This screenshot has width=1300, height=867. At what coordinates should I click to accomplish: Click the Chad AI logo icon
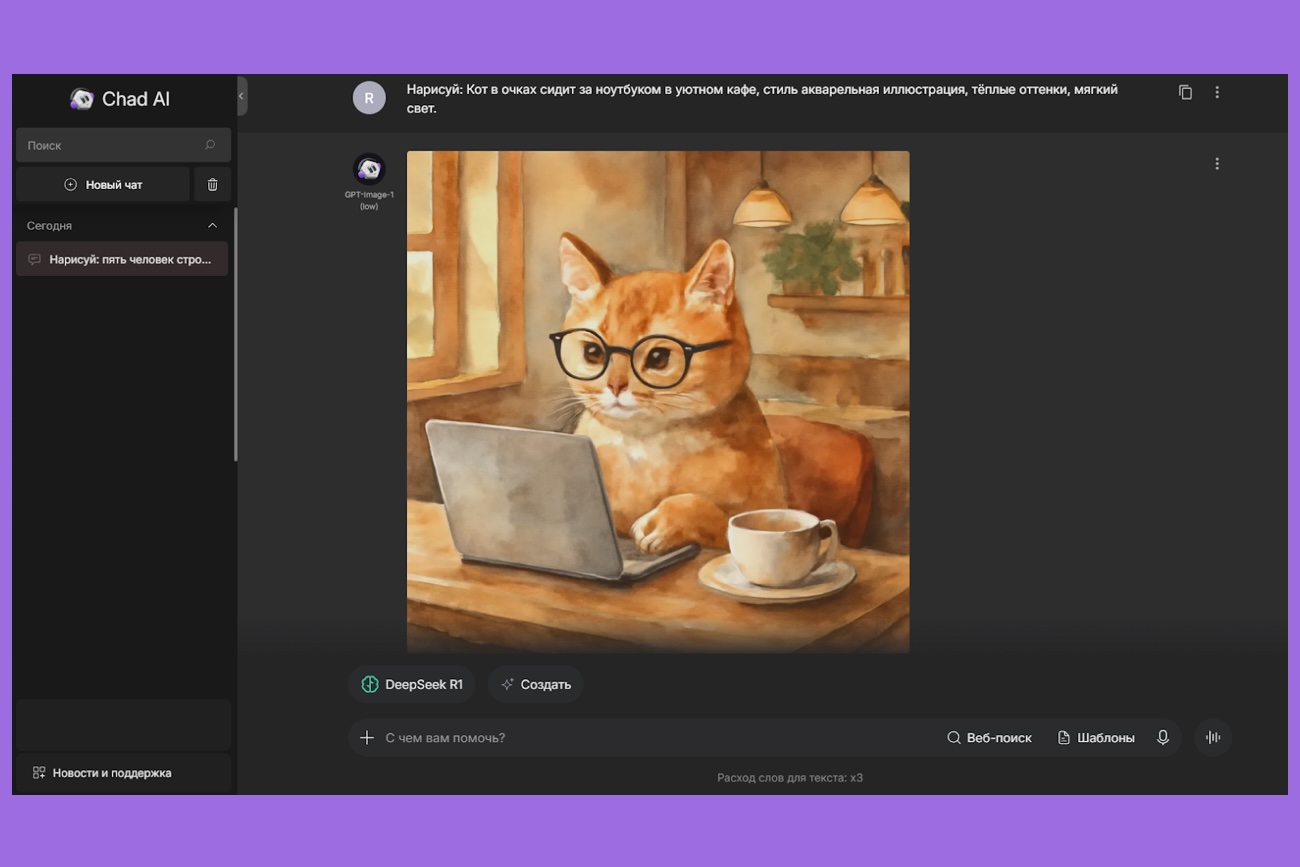pos(82,99)
